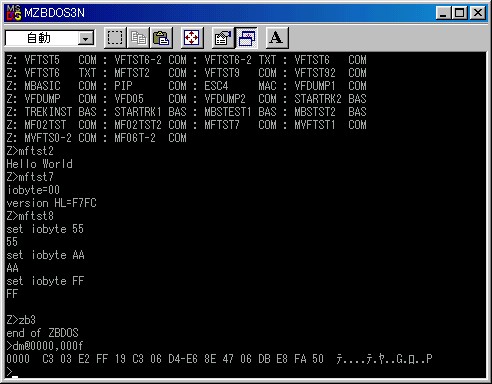The width and height of the screenshot is (492, 384).
Task: Open the MS-DOS system menu icon
Action: coord(14,13)
